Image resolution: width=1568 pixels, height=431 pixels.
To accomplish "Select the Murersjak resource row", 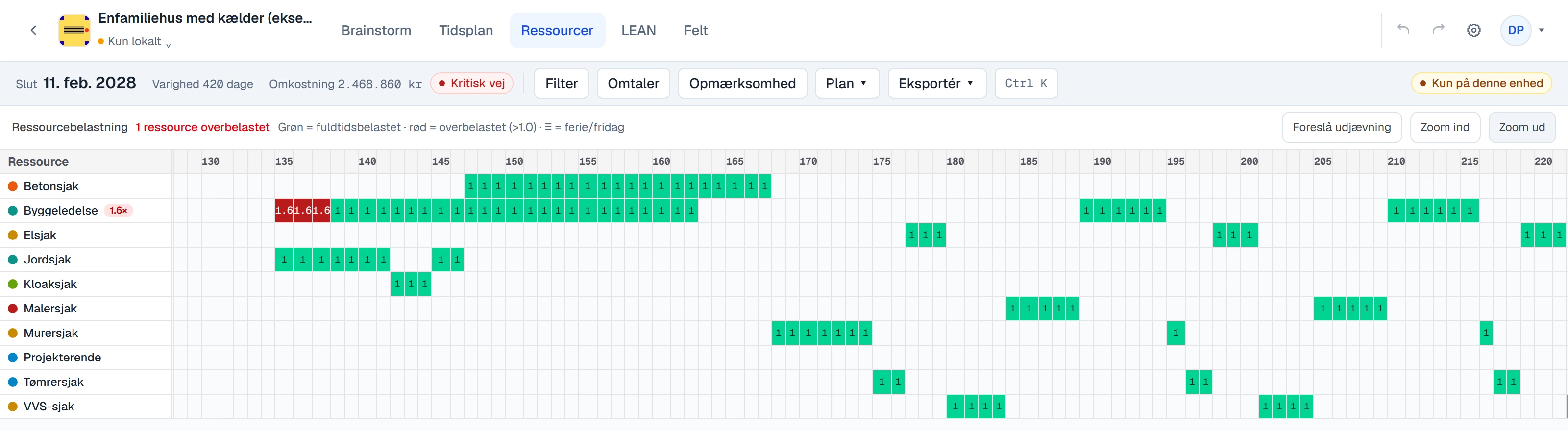I will (86, 333).
